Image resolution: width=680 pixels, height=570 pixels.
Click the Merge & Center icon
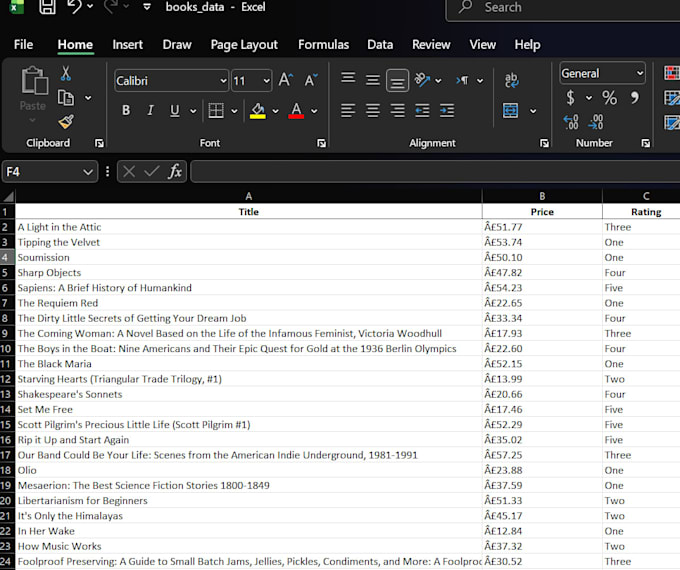(x=510, y=111)
